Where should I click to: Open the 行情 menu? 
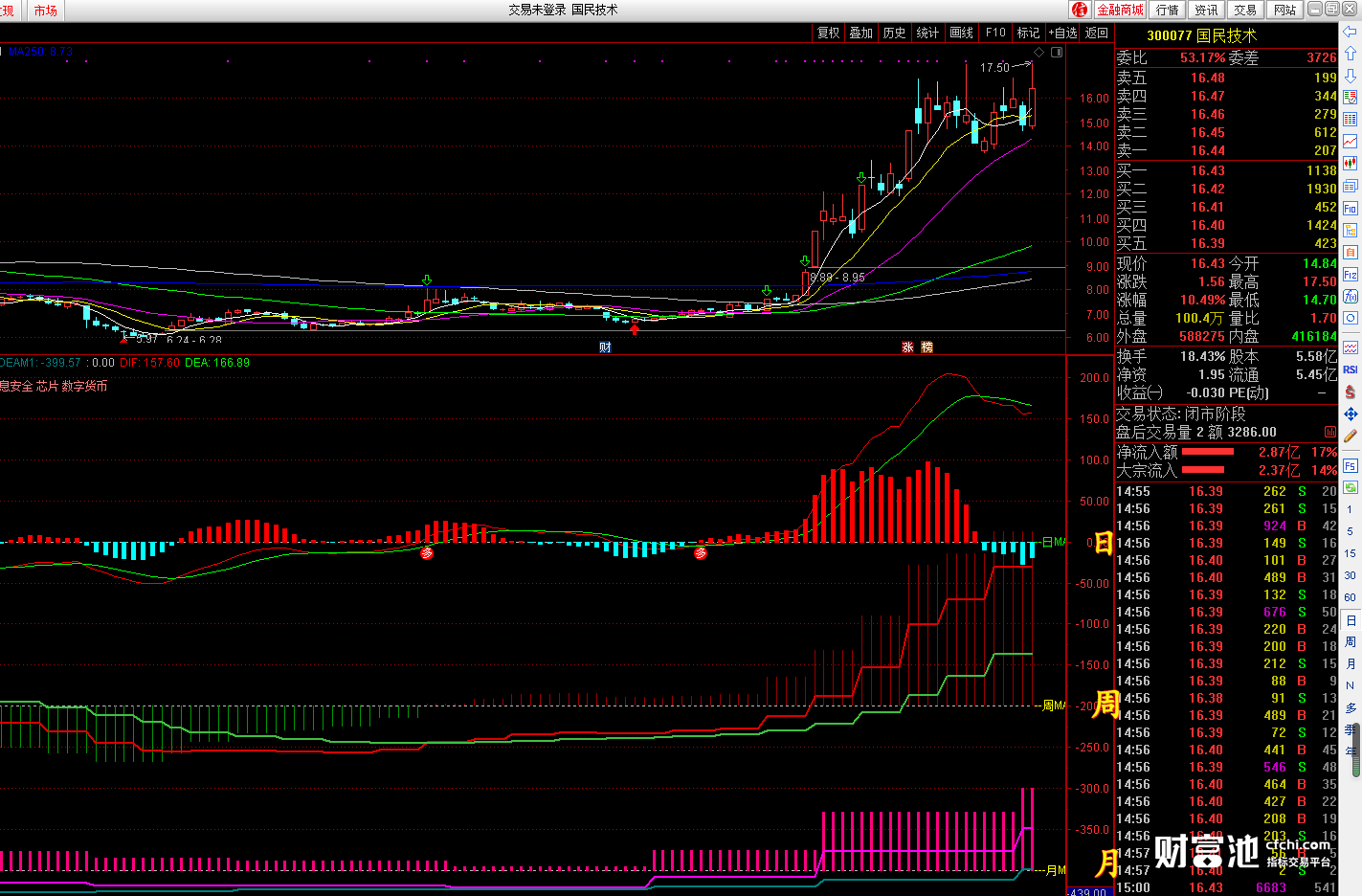click(1167, 10)
